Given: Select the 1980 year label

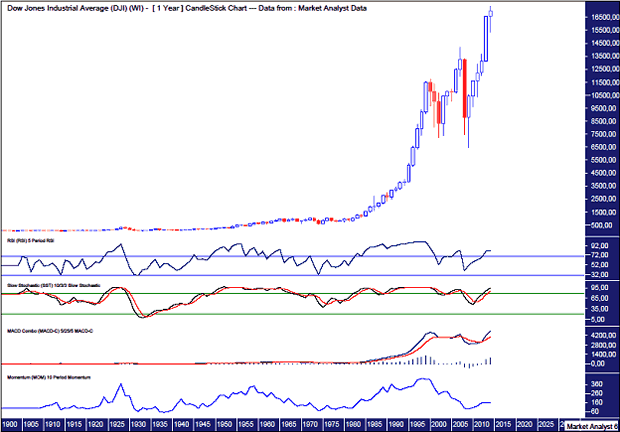Looking at the screenshot, I should (x=353, y=424).
